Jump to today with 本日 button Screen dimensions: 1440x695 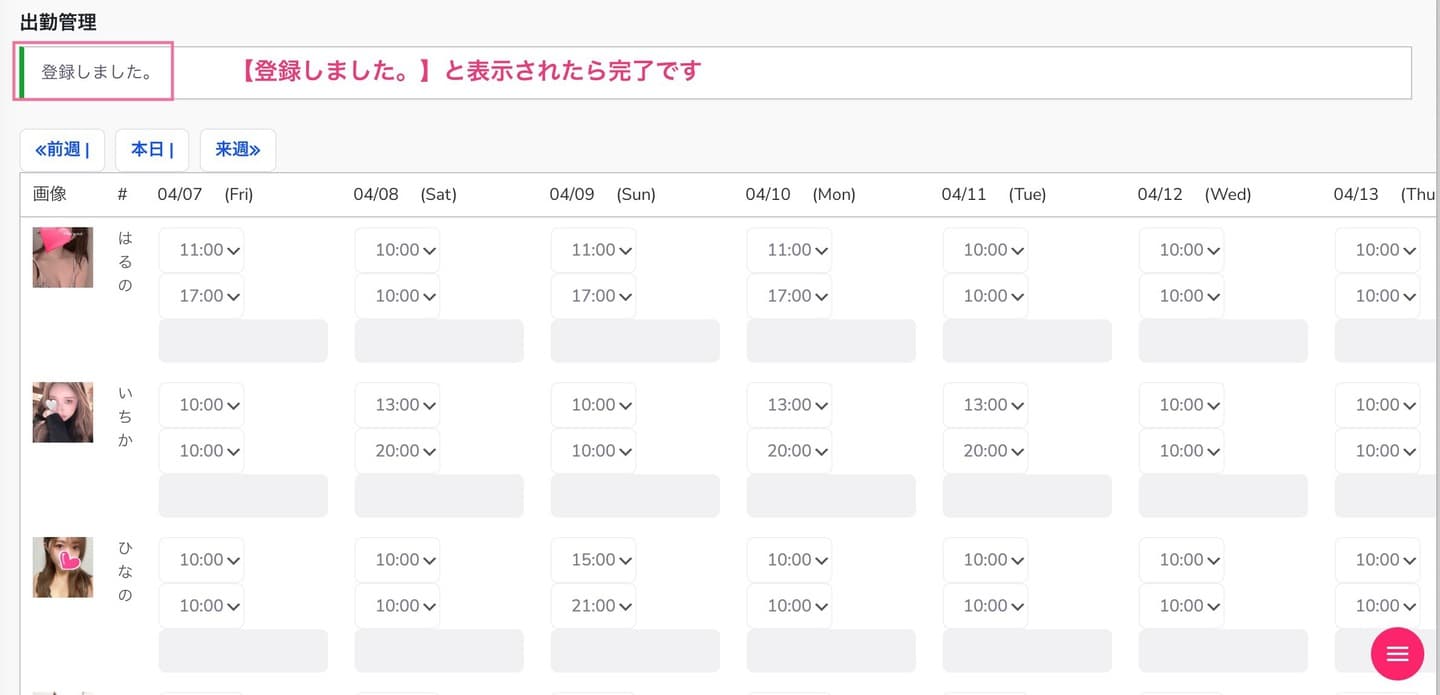tap(152, 150)
